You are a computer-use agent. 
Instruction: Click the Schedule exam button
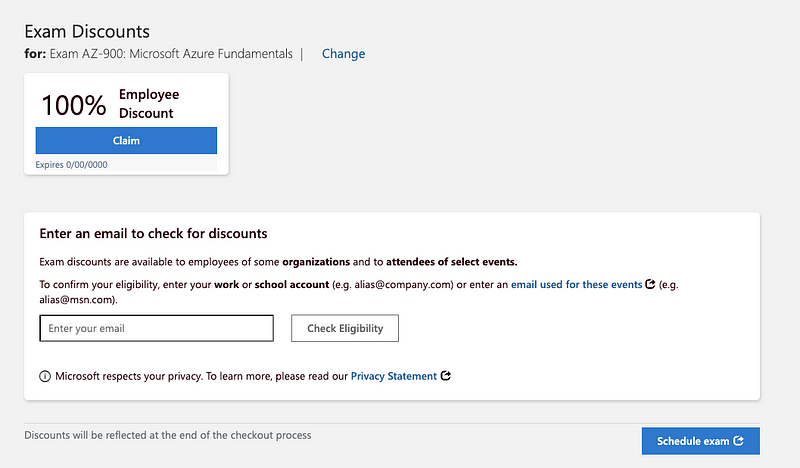[701, 441]
